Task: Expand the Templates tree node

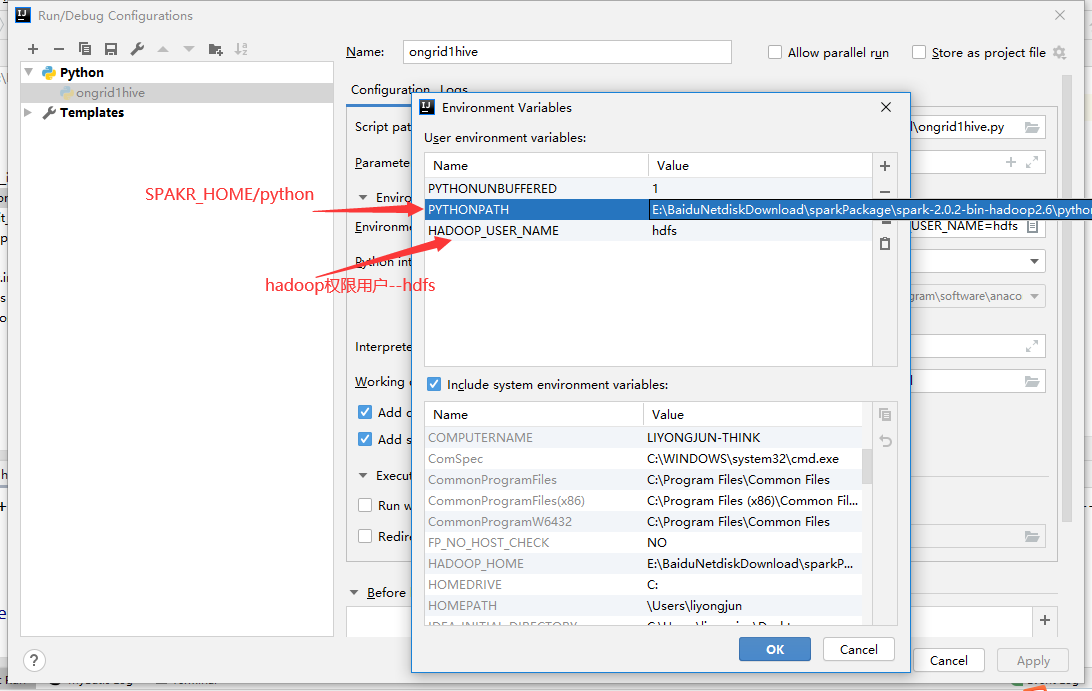Action: [28, 112]
